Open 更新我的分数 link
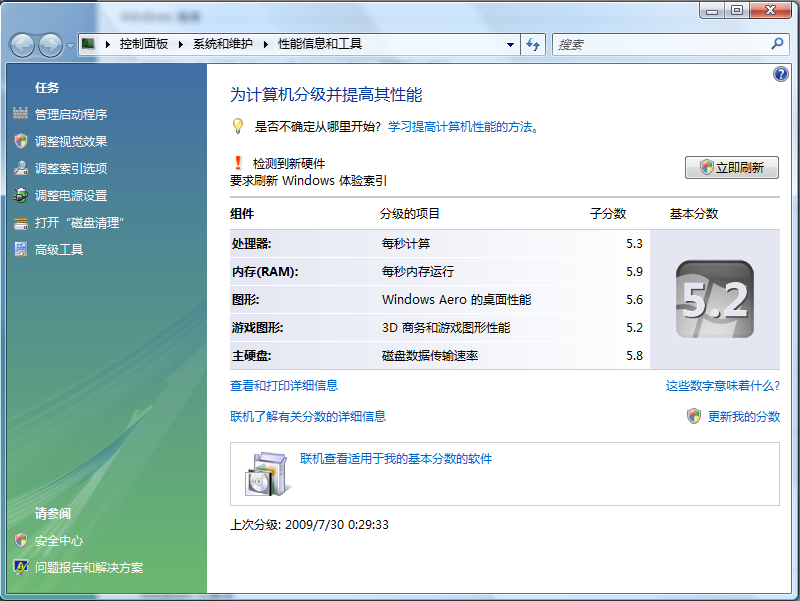This screenshot has width=800, height=601. click(744, 416)
